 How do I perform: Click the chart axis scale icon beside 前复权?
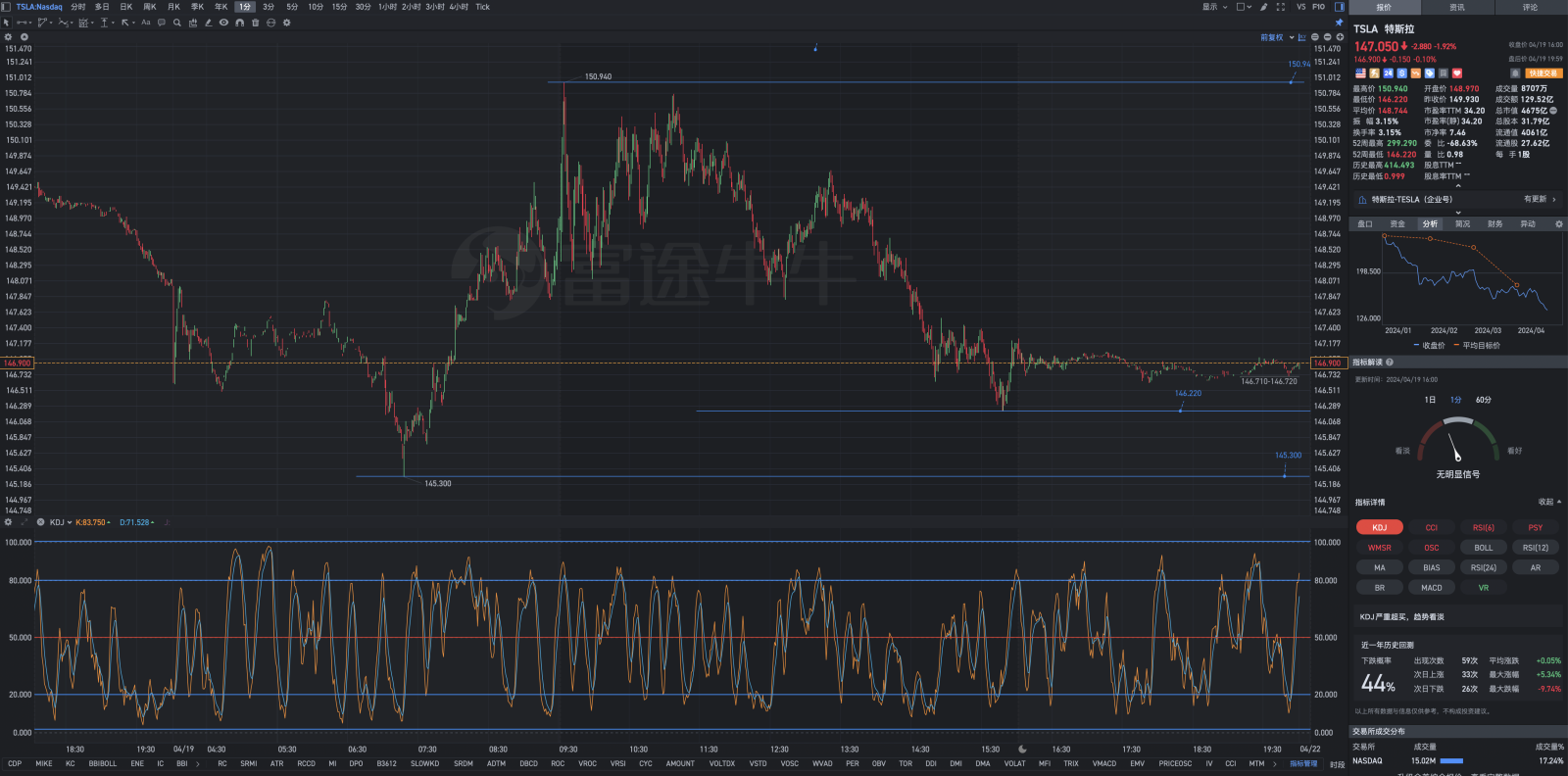point(1301,37)
